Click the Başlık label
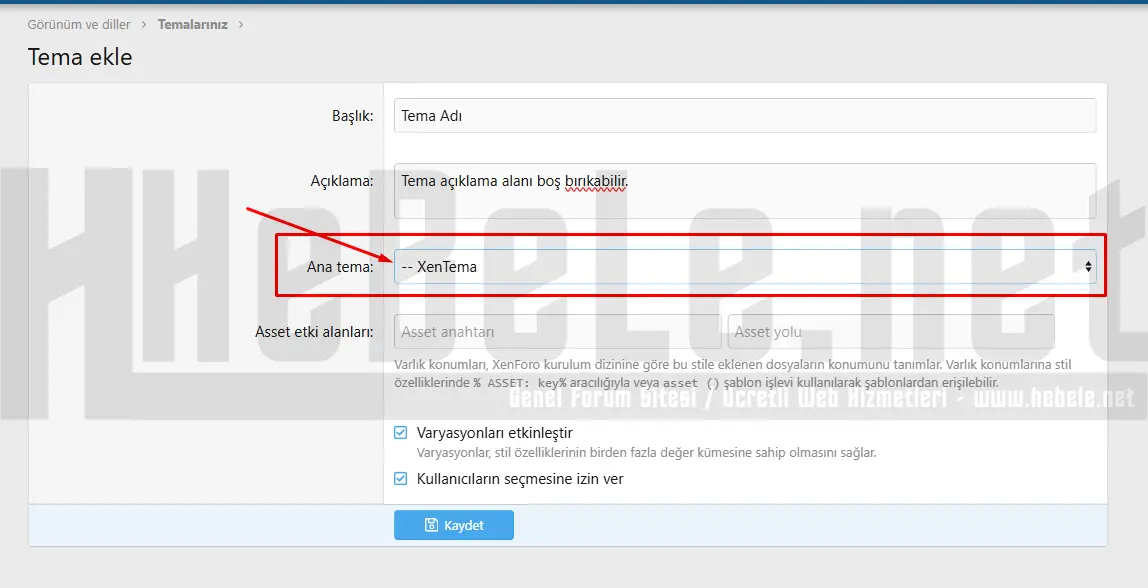The height and width of the screenshot is (588, 1148). [x=352, y=116]
